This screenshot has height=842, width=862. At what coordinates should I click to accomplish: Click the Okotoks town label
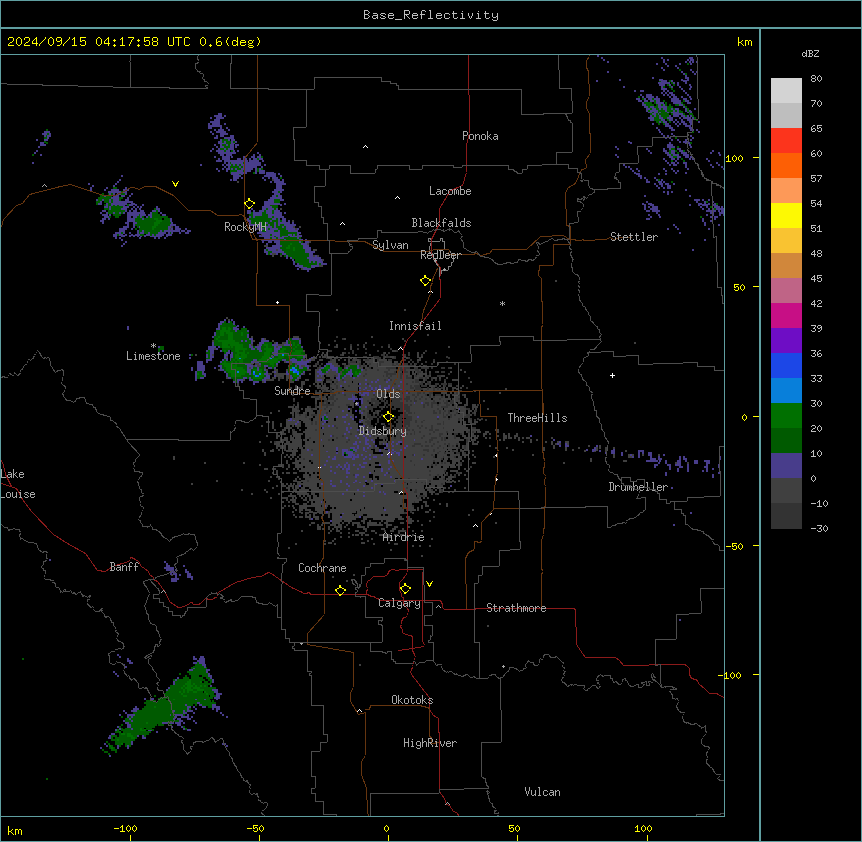pos(412,700)
